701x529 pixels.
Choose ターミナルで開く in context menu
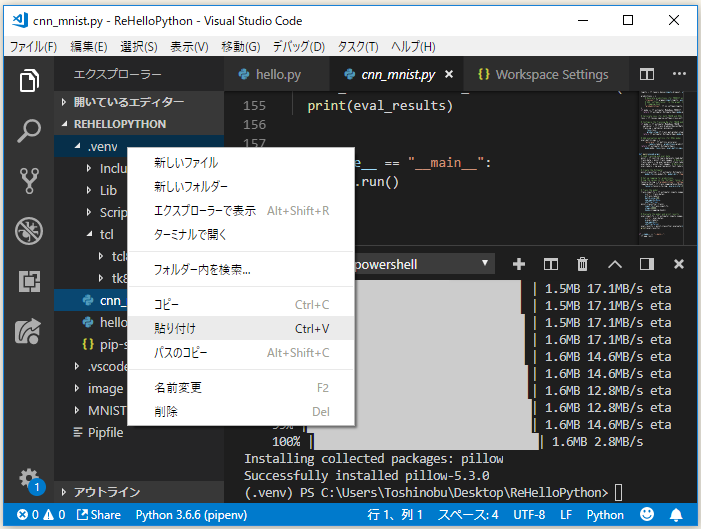241,234
